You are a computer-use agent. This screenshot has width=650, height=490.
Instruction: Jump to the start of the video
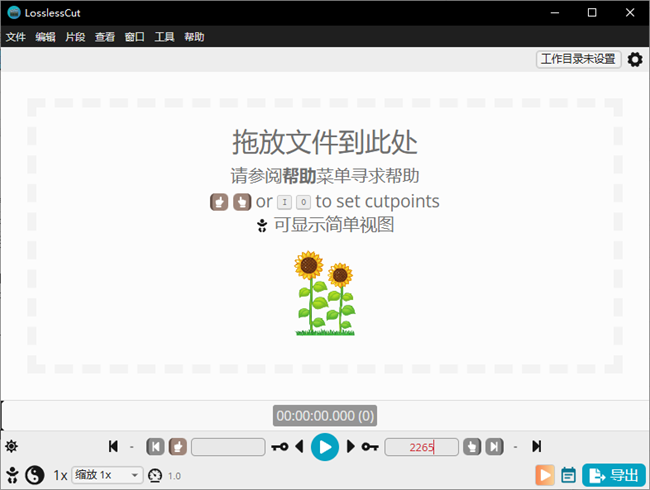(x=113, y=447)
